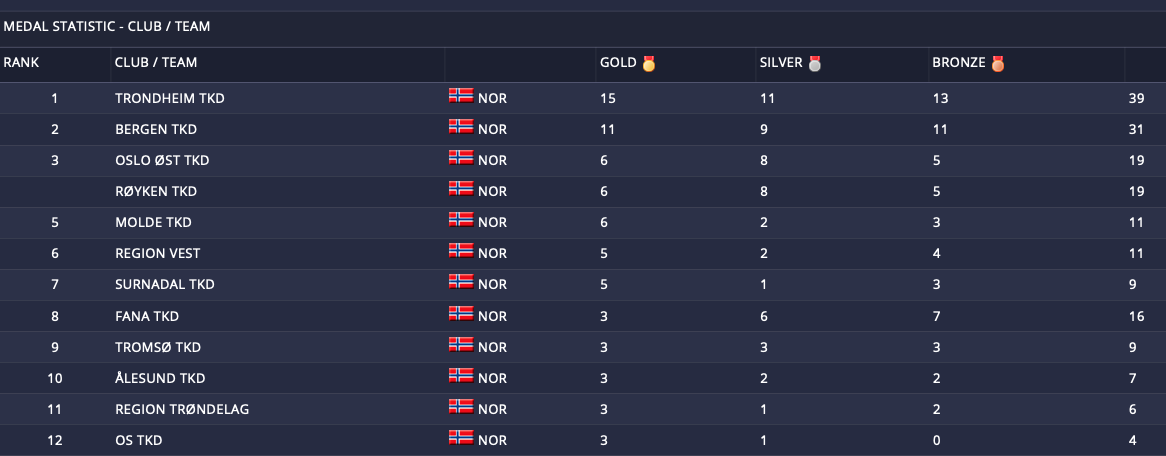Click the Norway flag in OS TKD row
Image resolution: width=1166 pixels, height=456 pixels.
(x=461, y=437)
